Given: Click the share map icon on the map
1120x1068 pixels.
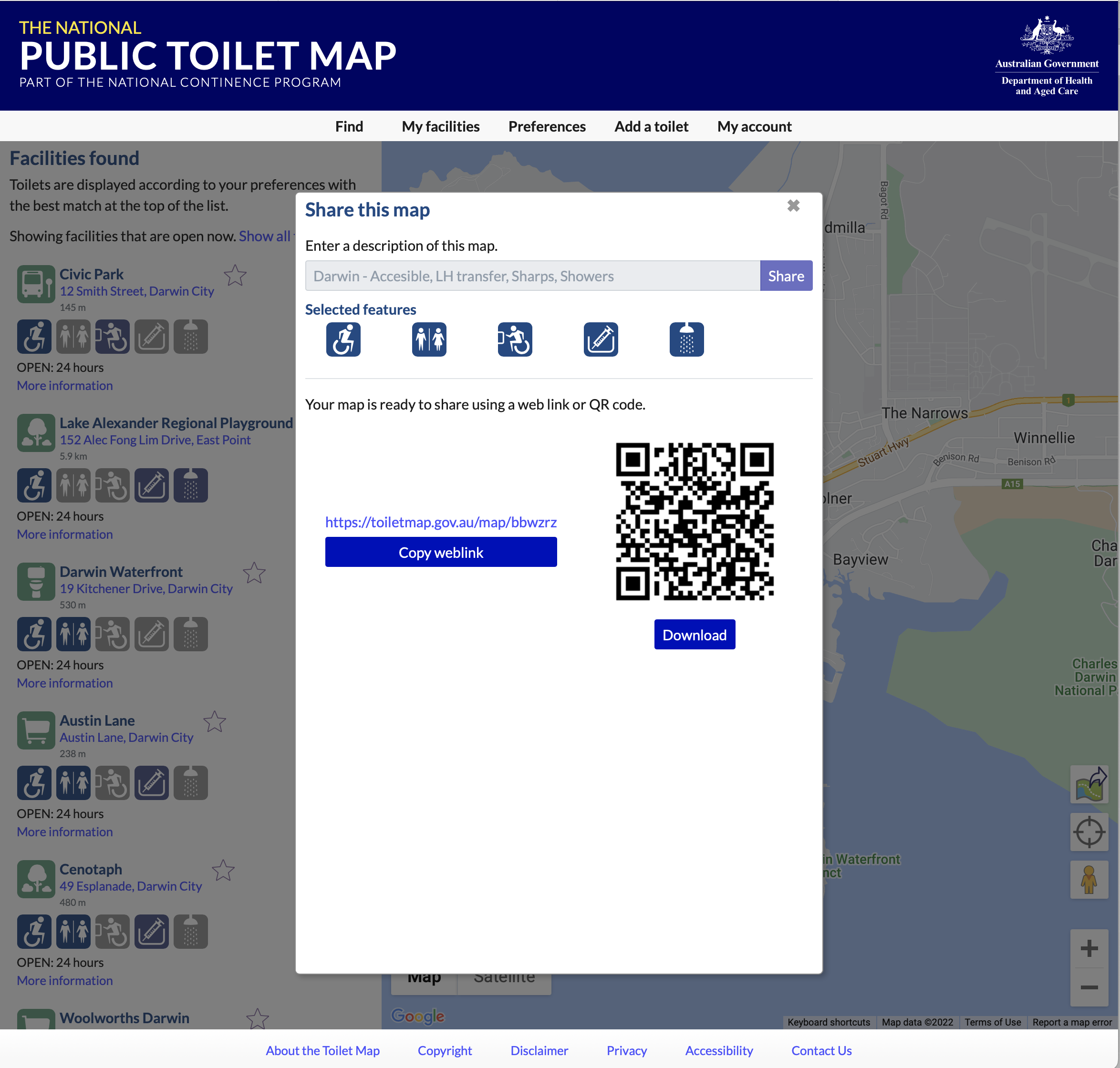Looking at the screenshot, I should pyautogui.click(x=1089, y=784).
